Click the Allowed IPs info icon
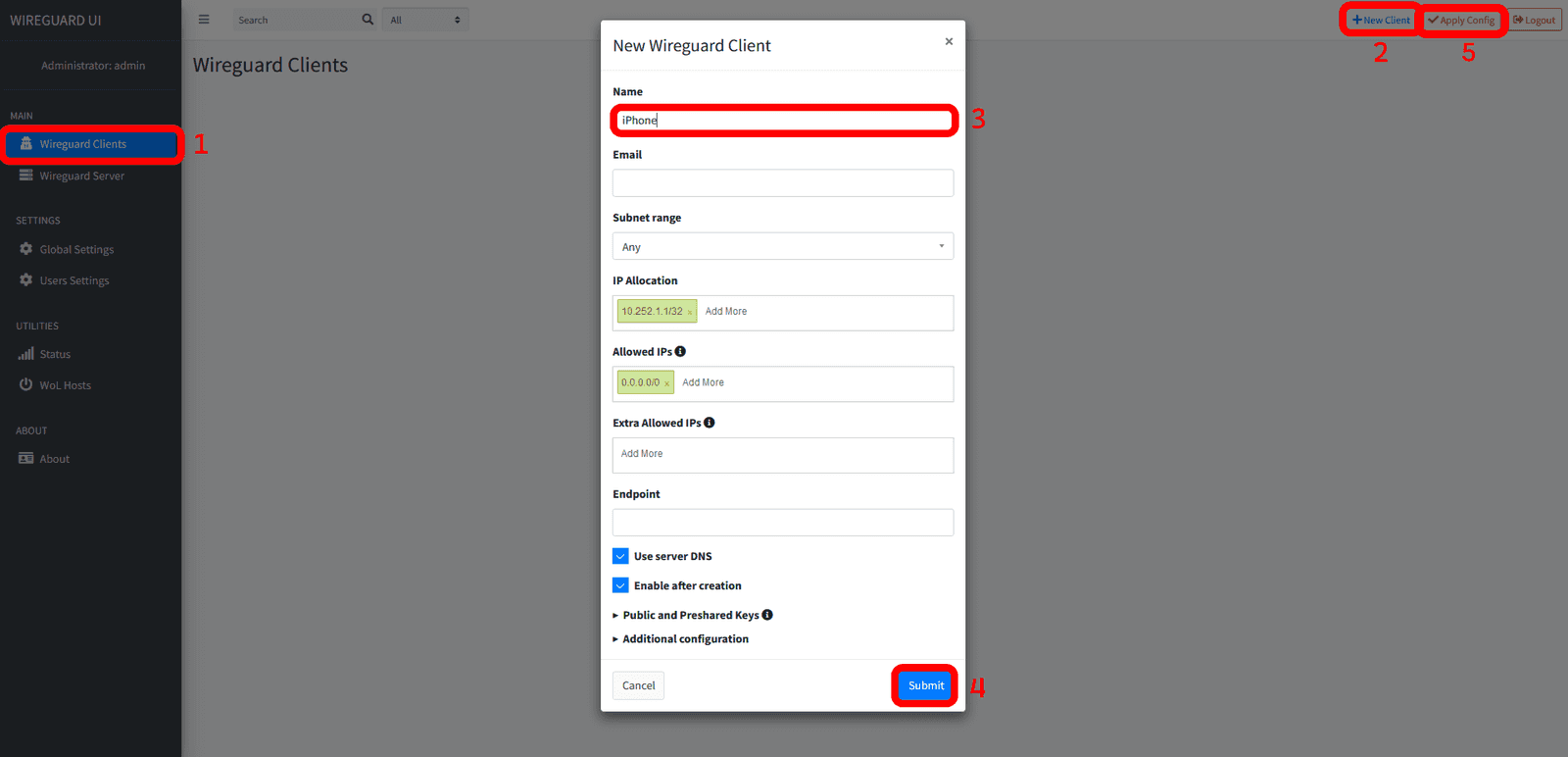The image size is (1568, 757). click(x=680, y=352)
